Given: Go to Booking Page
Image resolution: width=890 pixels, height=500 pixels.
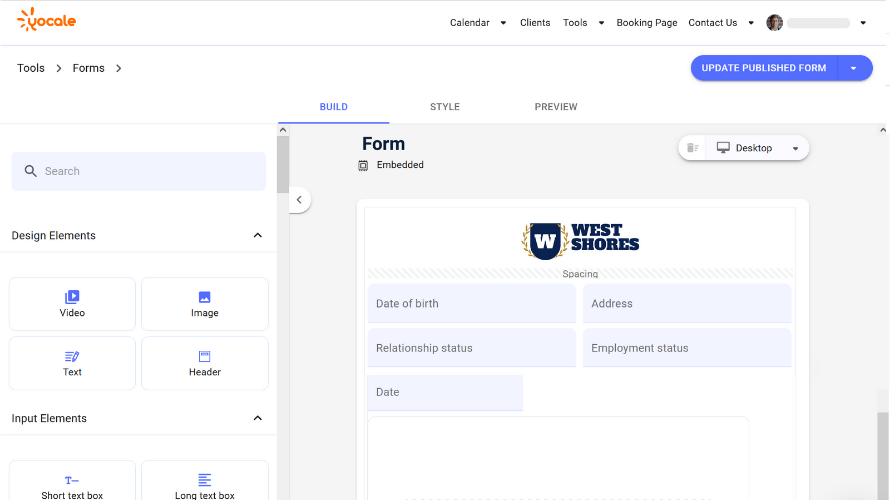Looking at the screenshot, I should [646, 23].
